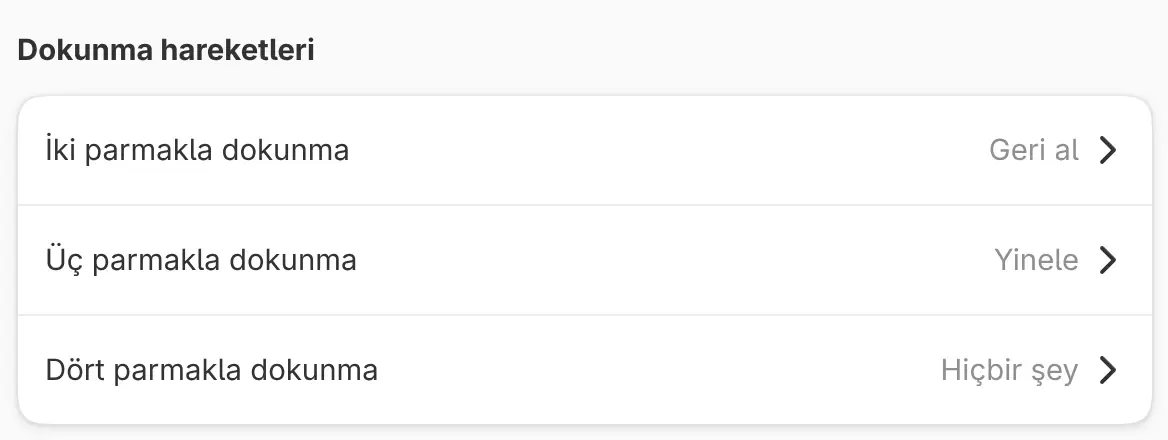1168x440 pixels.
Task: Open İki parmakla dokunma setting
Action: 585,150
